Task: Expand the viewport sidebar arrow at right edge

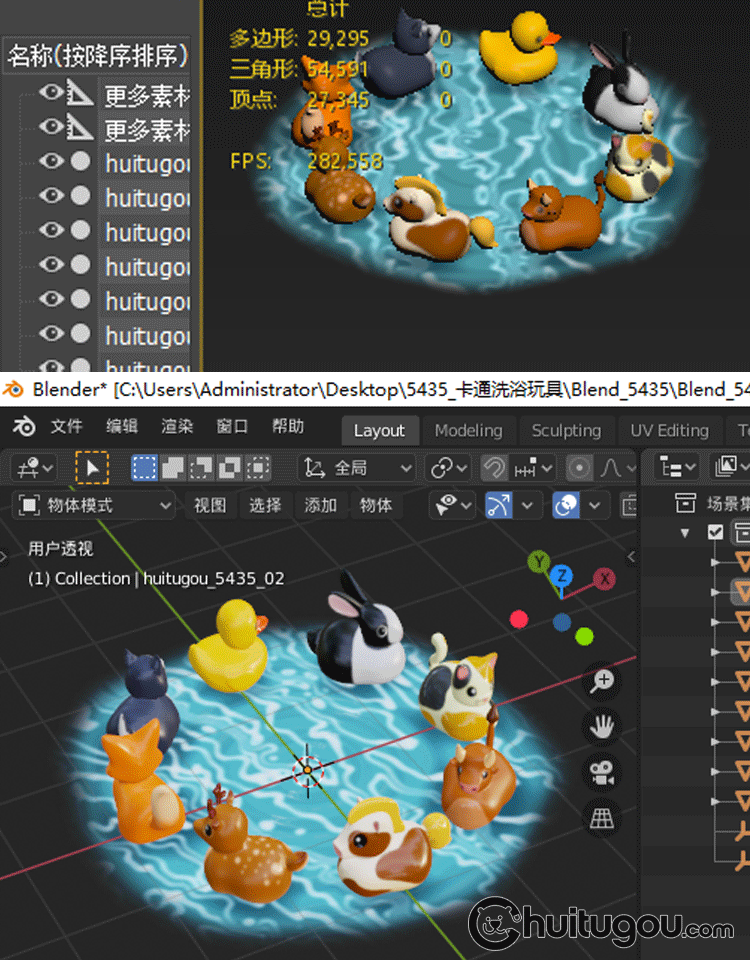Action: 631,557
